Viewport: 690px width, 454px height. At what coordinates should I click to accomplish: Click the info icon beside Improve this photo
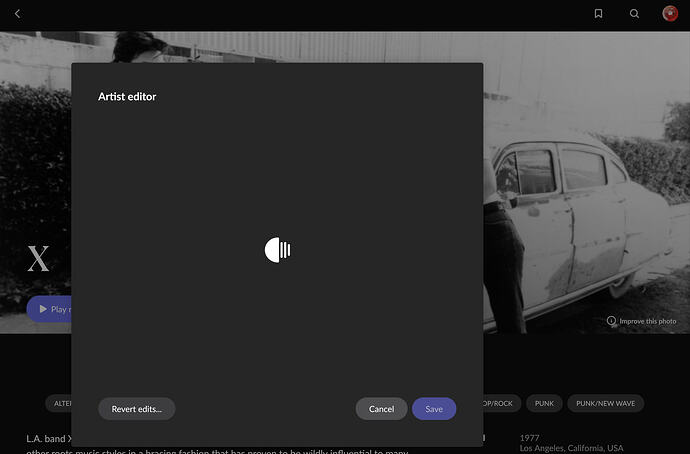pyautogui.click(x=611, y=321)
